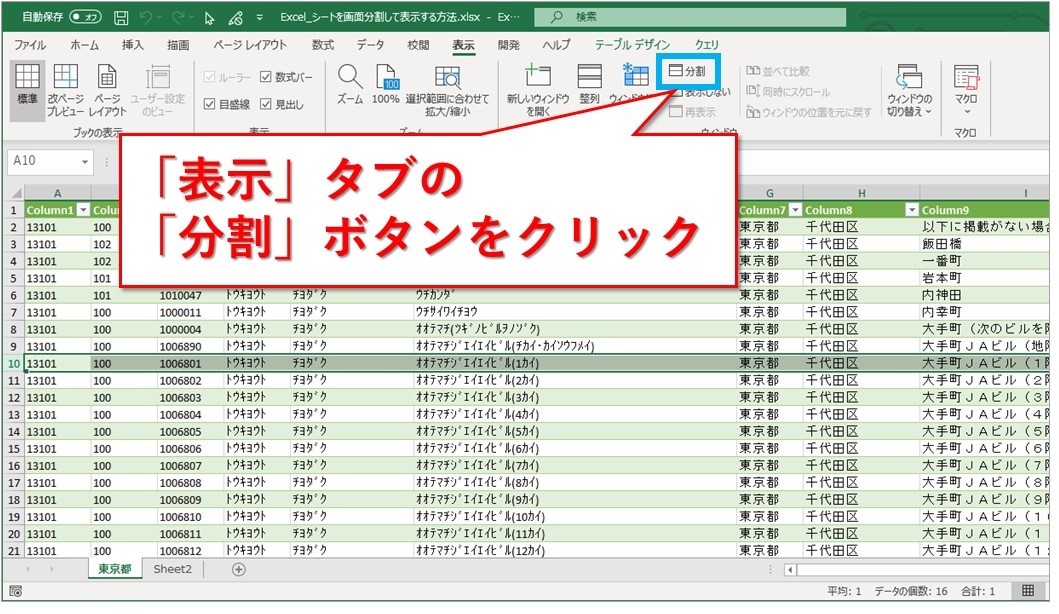Toggle the 自動保存 autosave switch

pos(85,17)
